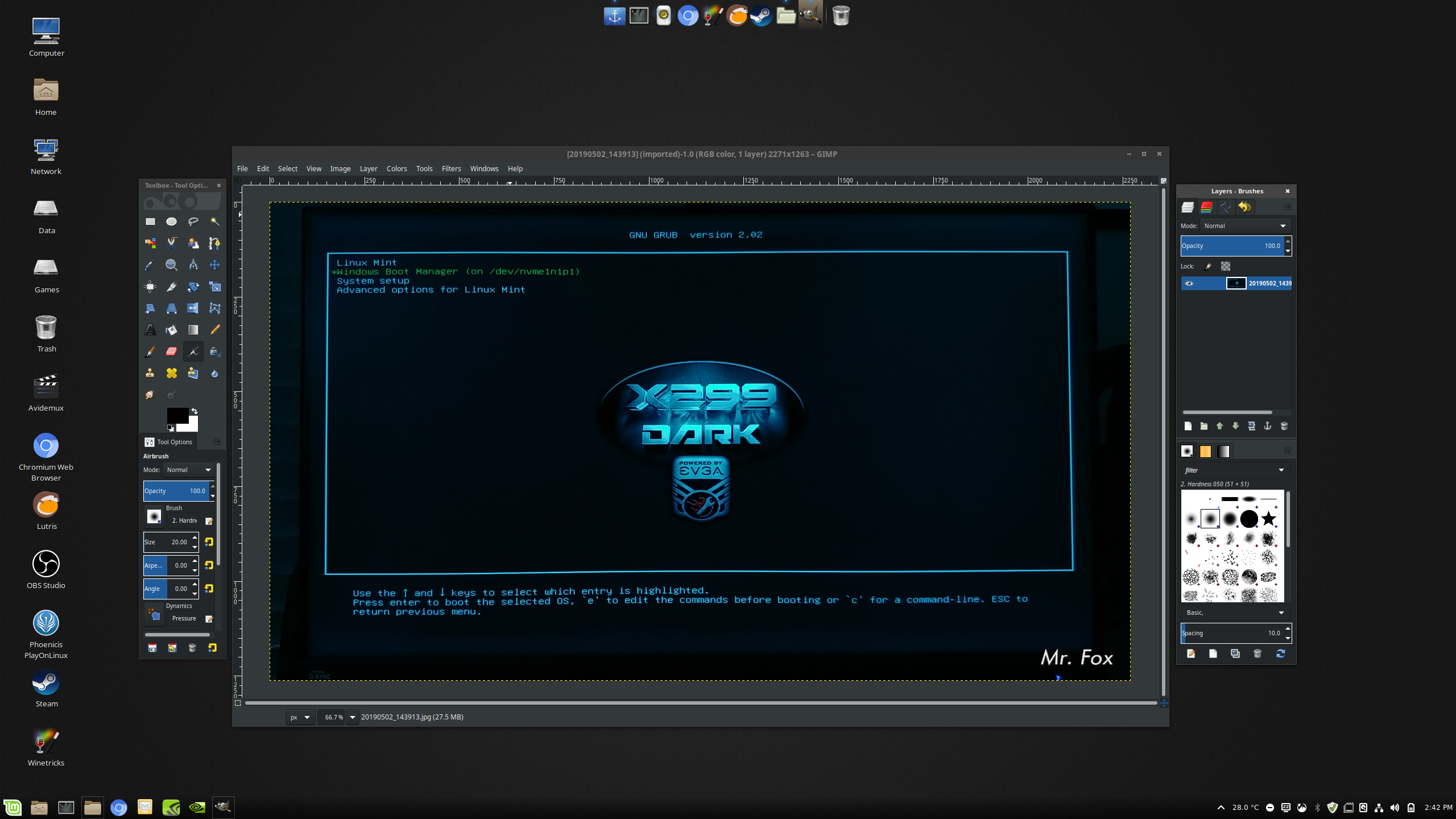1456x819 pixels.
Task: Click the Pressure dynamics name field
Action: (x=184, y=618)
